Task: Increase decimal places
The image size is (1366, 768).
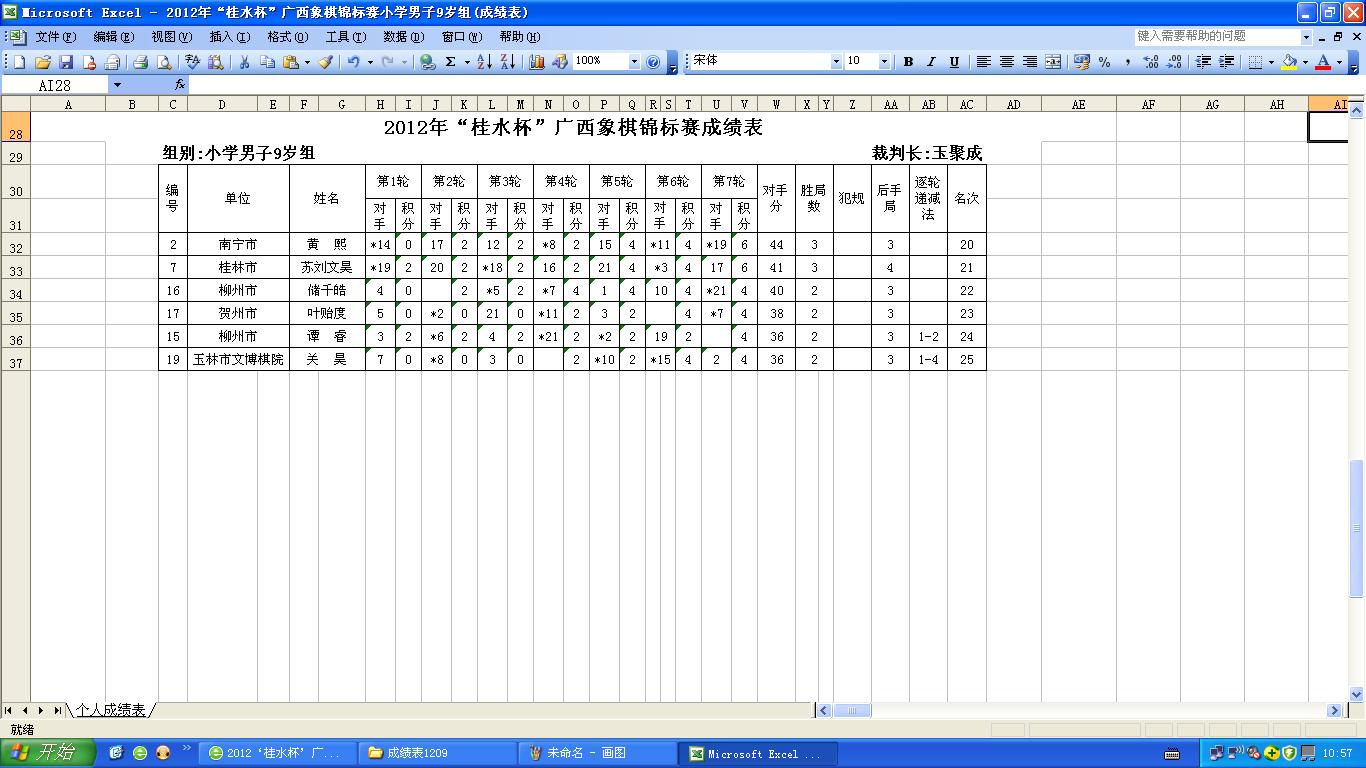Action: pyautogui.click(x=1151, y=62)
